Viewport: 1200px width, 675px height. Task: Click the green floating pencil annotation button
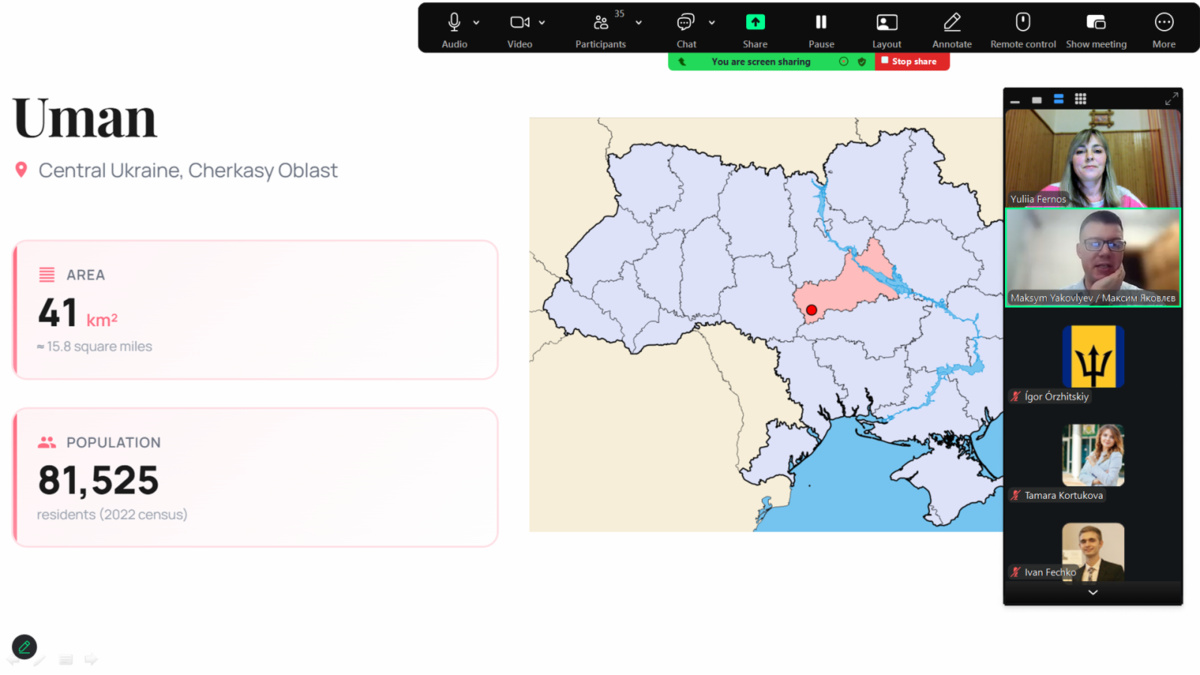pyautogui.click(x=24, y=647)
